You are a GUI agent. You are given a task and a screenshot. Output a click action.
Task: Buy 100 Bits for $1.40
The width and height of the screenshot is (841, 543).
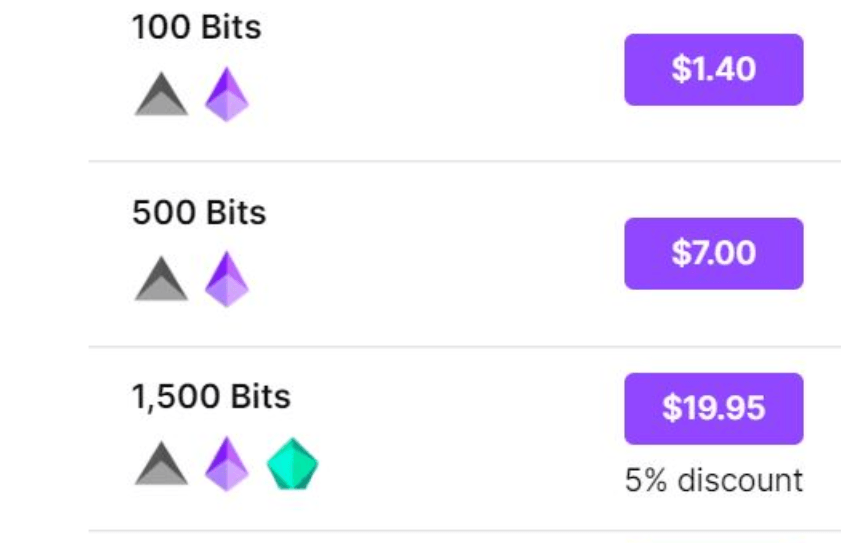714,70
